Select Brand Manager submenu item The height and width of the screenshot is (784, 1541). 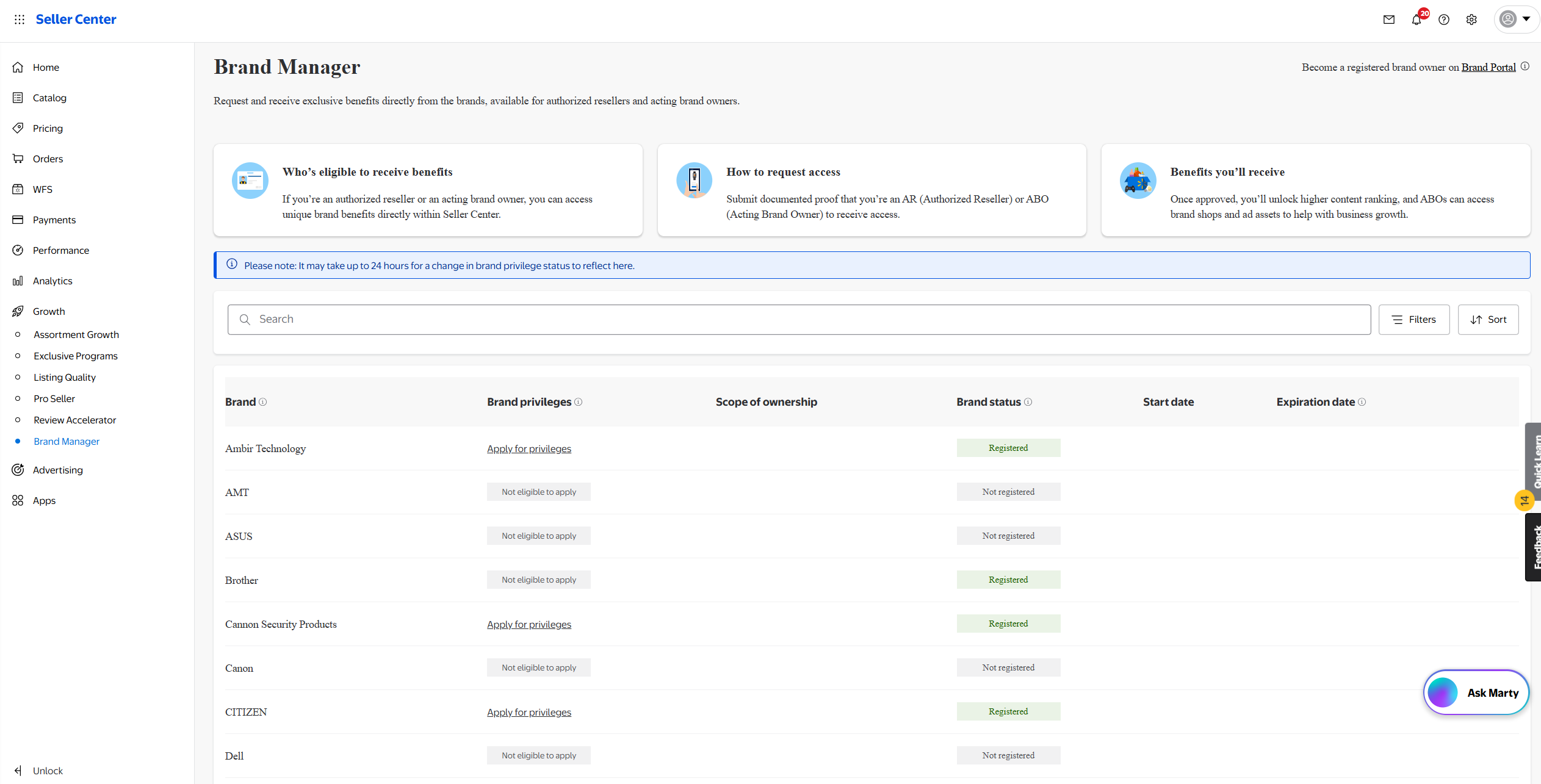(x=67, y=441)
